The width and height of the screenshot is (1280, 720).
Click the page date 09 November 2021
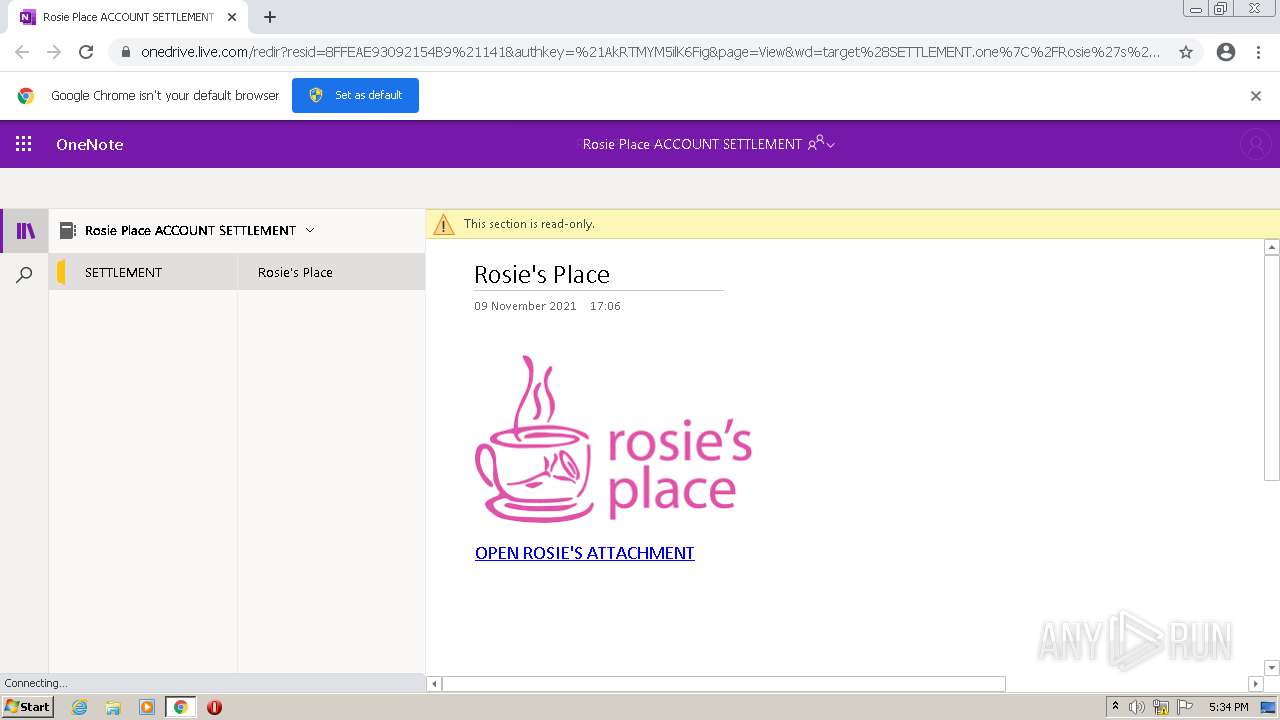[x=525, y=306]
